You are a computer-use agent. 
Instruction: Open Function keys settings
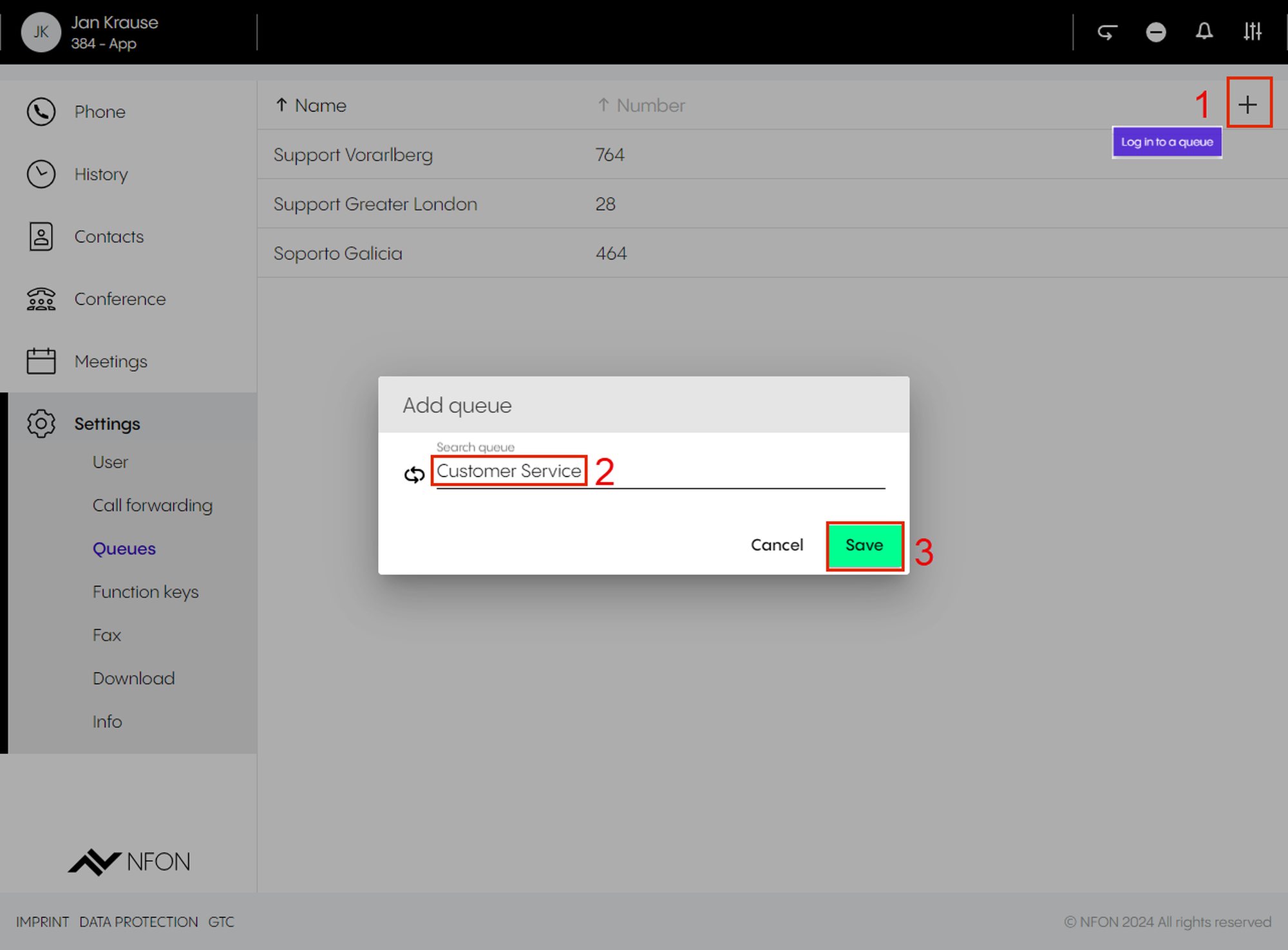tap(146, 592)
